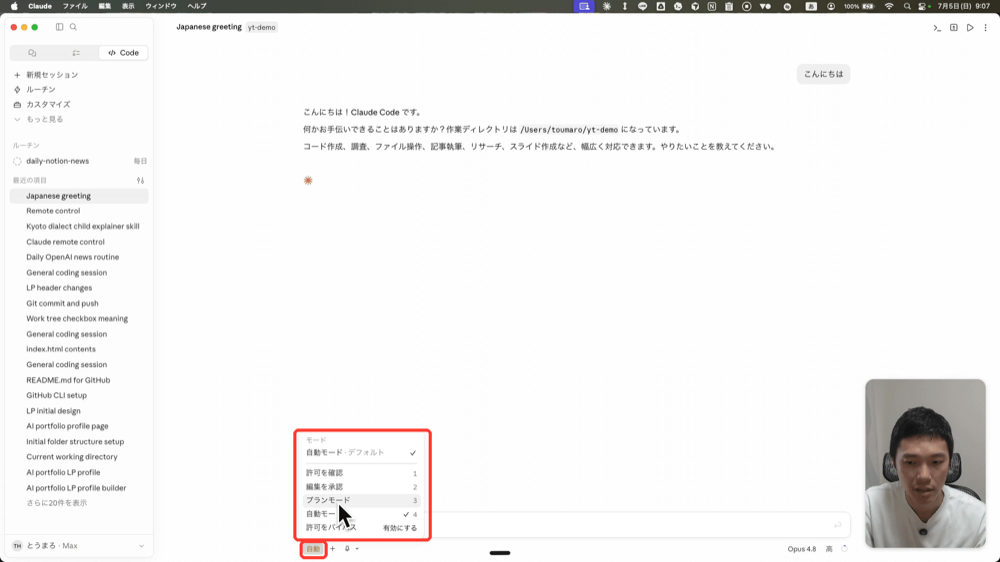This screenshot has height=562, width=1000.
Task: Open Claude starburst icon in menu bar
Action: 607,6
